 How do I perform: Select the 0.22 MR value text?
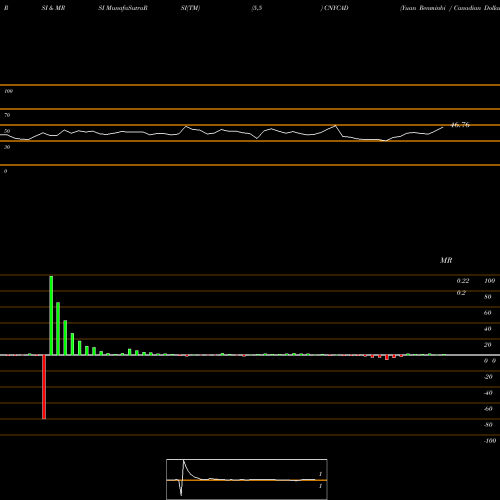coord(463,281)
